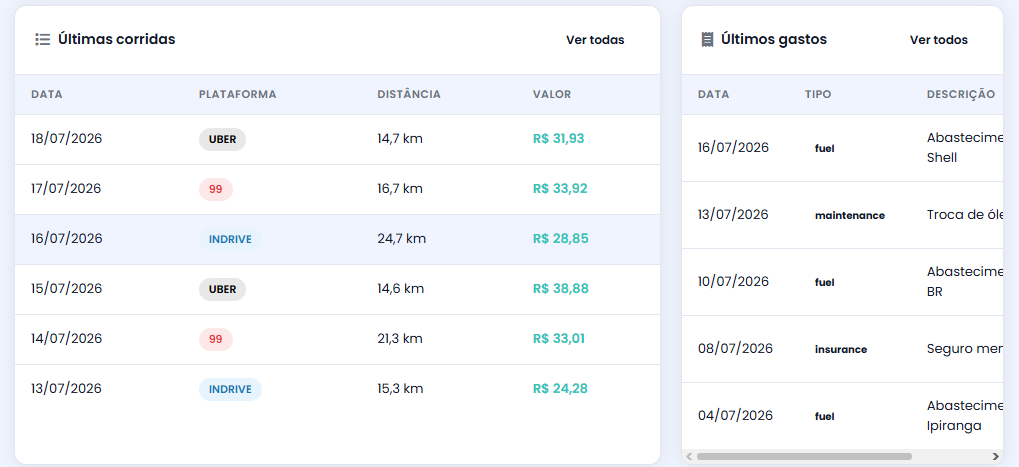Click the Últimos gastos heading
Image resolution: width=1019 pixels, height=467 pixels.
[774, 40]
